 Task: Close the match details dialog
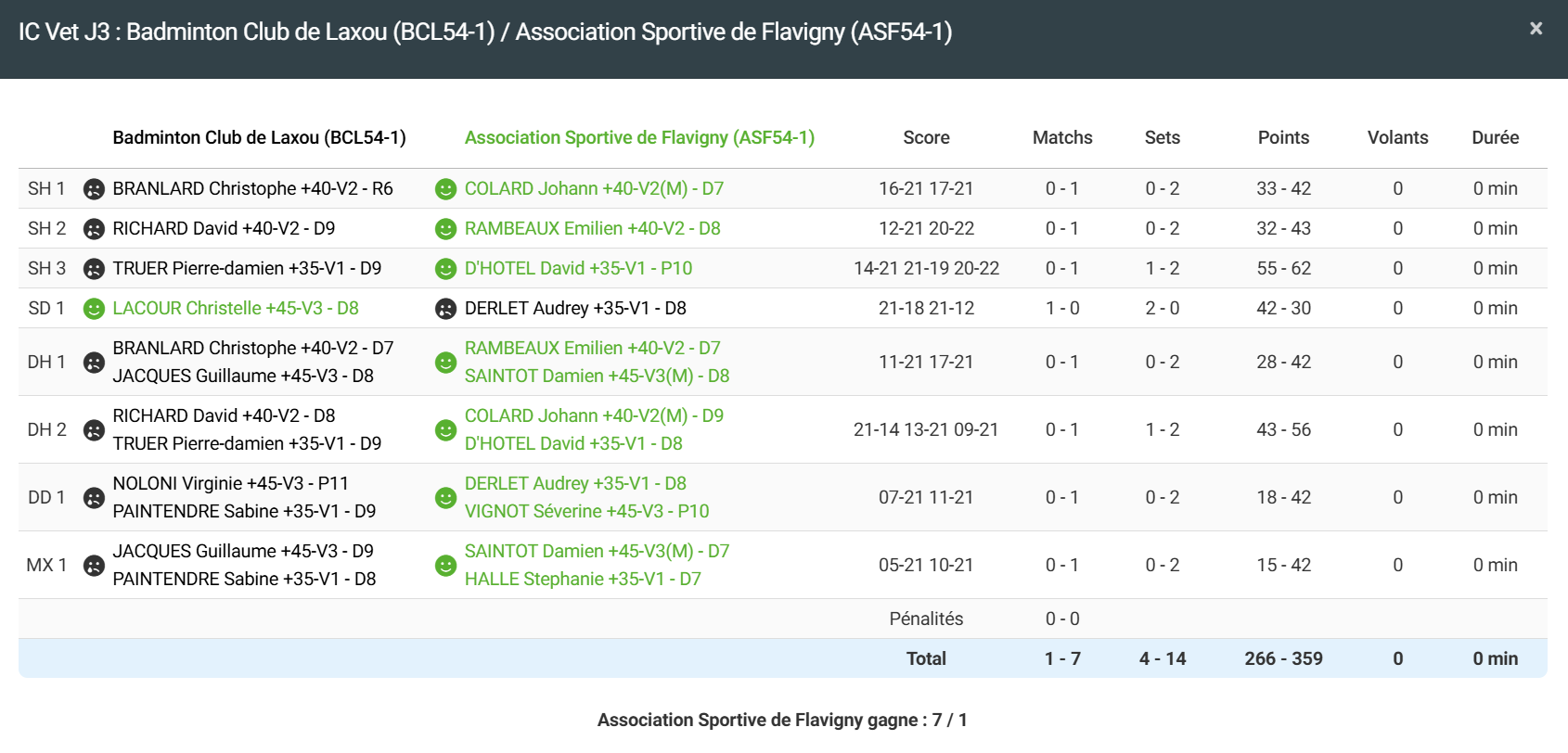coord(1536,29)
